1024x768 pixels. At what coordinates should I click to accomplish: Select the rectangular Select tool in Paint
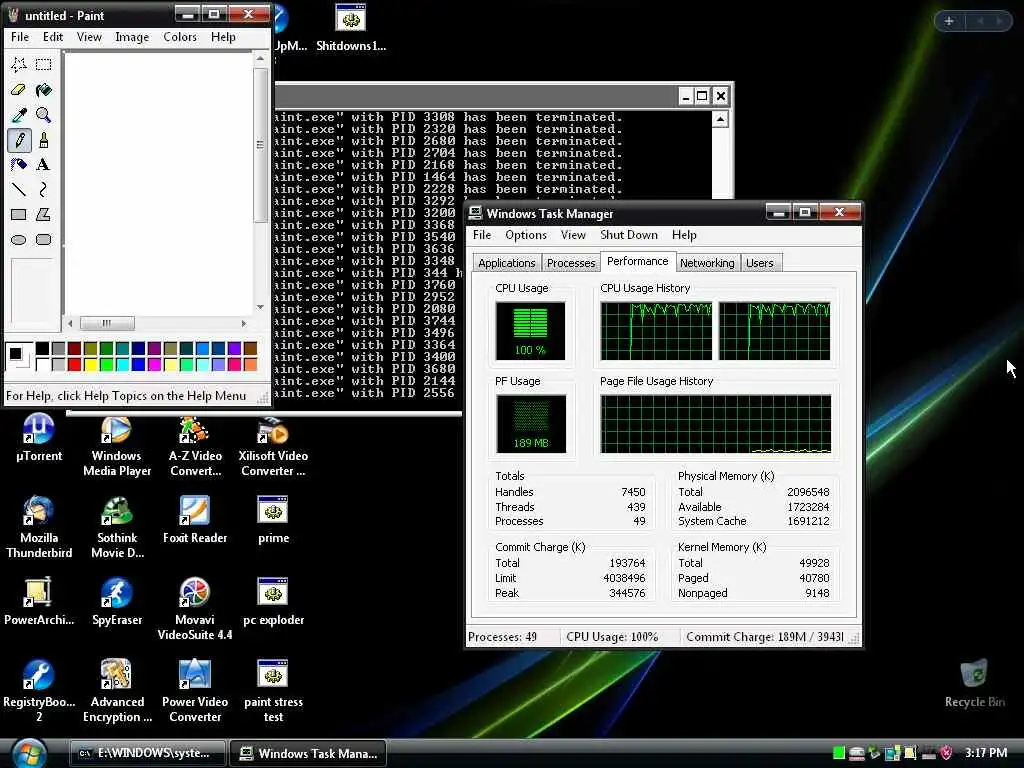click(44, 64)
